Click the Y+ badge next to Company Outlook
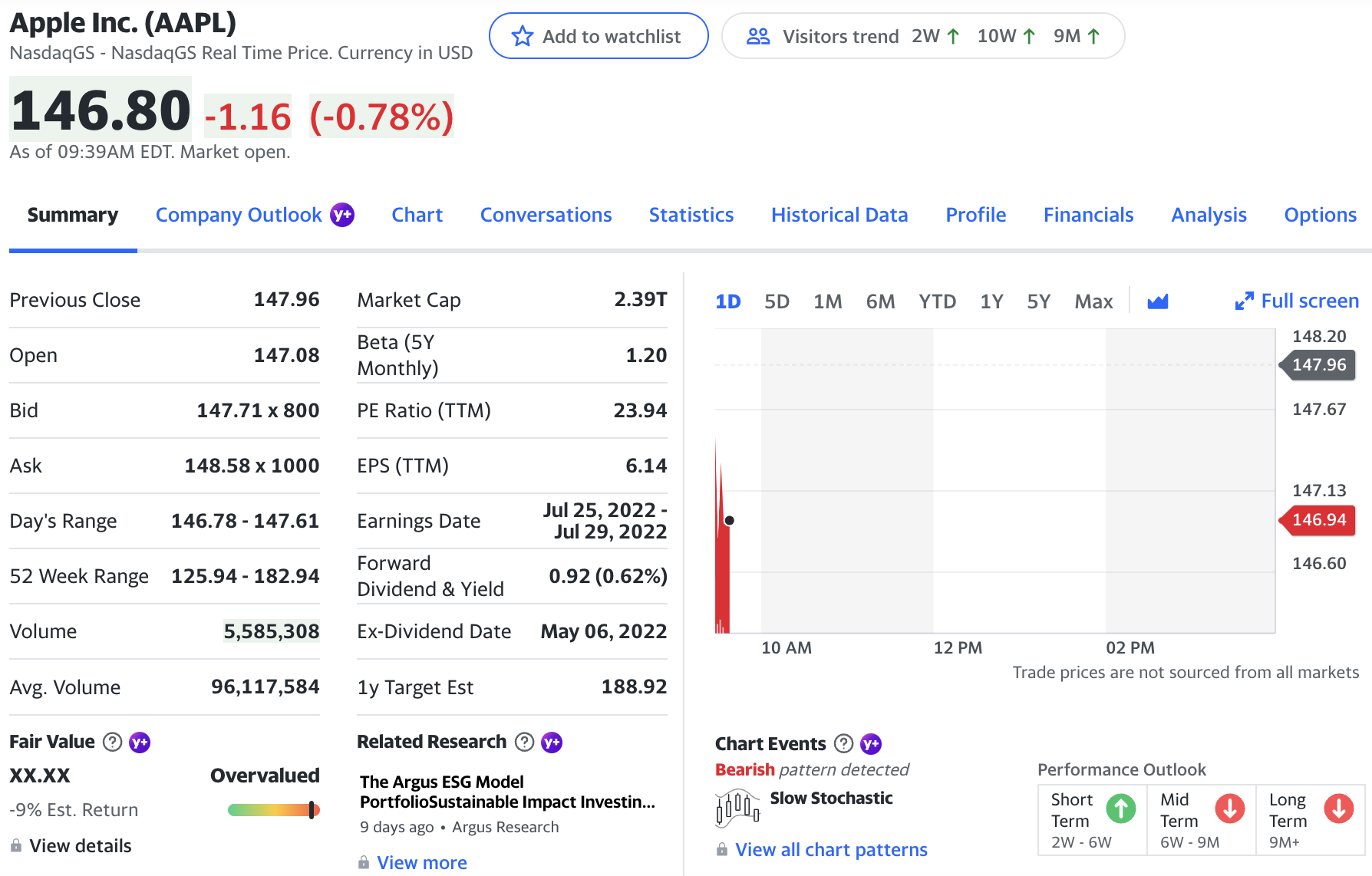Image resolution: width=1372 pixels, height=876 pixels. (x=342, y=215)
